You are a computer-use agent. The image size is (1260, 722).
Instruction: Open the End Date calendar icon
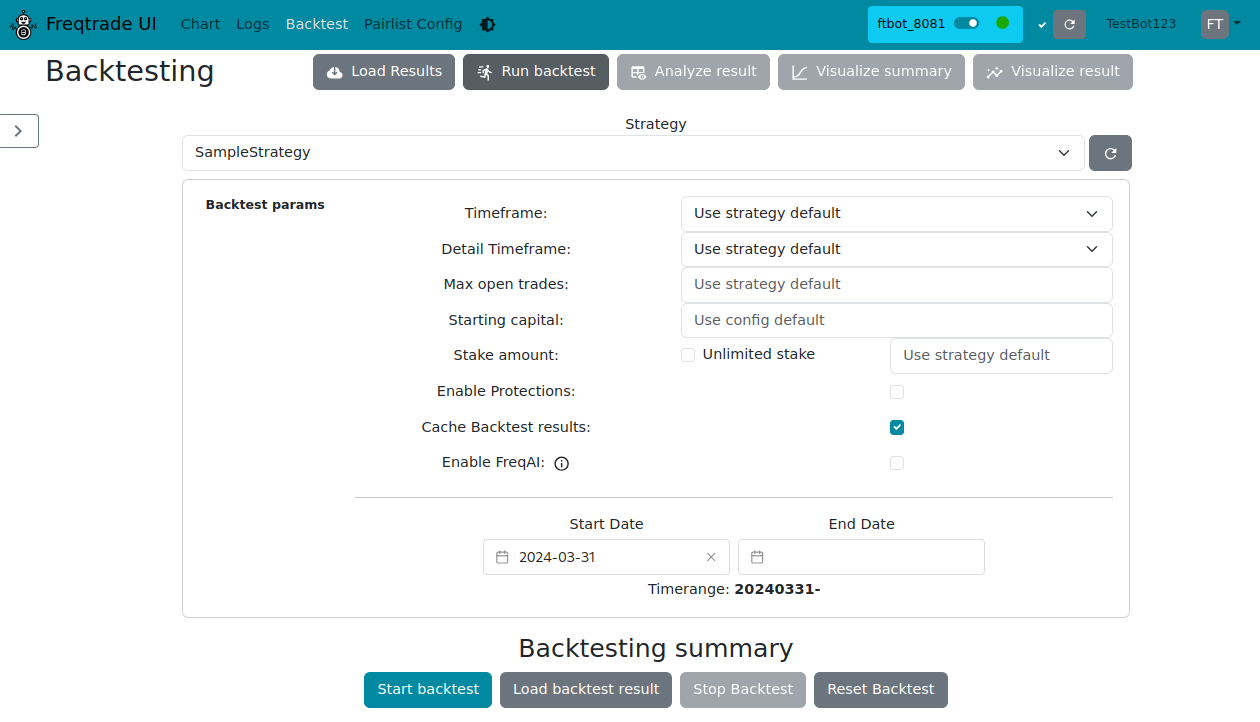point(756,557)
